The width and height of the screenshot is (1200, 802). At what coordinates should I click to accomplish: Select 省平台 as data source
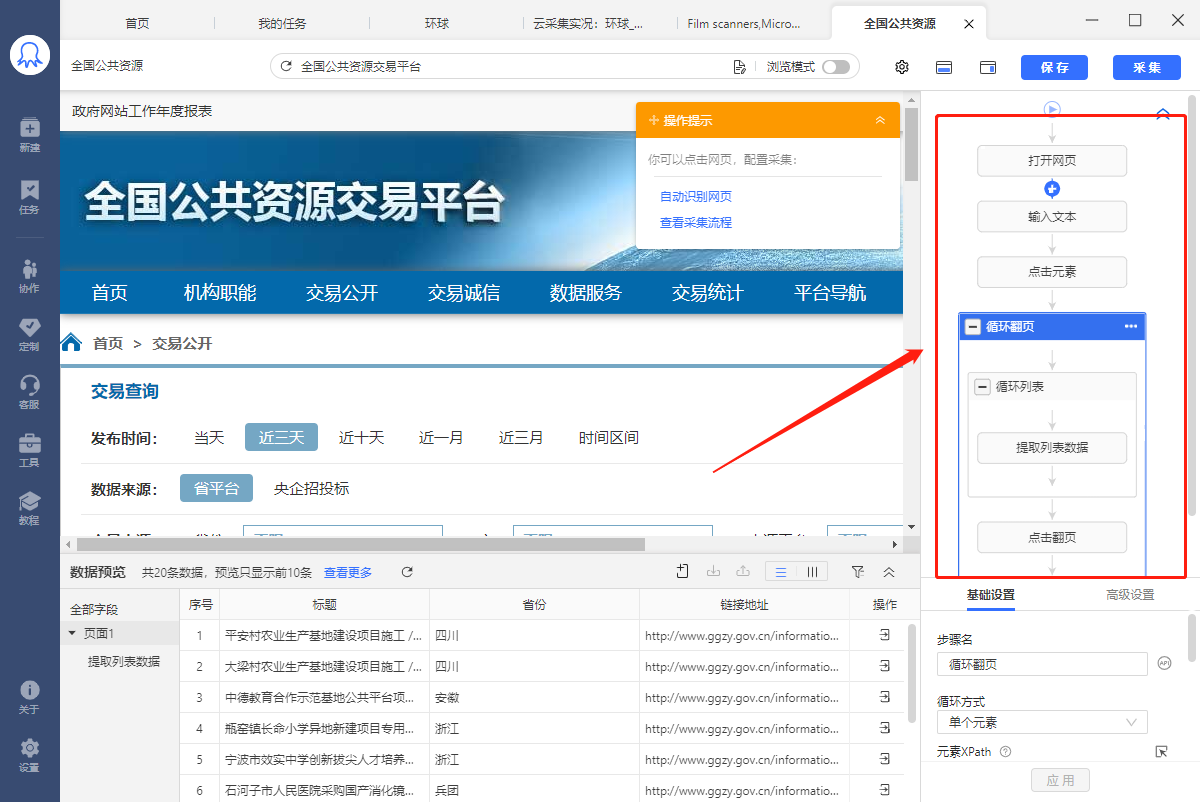[x=216, y=488]
